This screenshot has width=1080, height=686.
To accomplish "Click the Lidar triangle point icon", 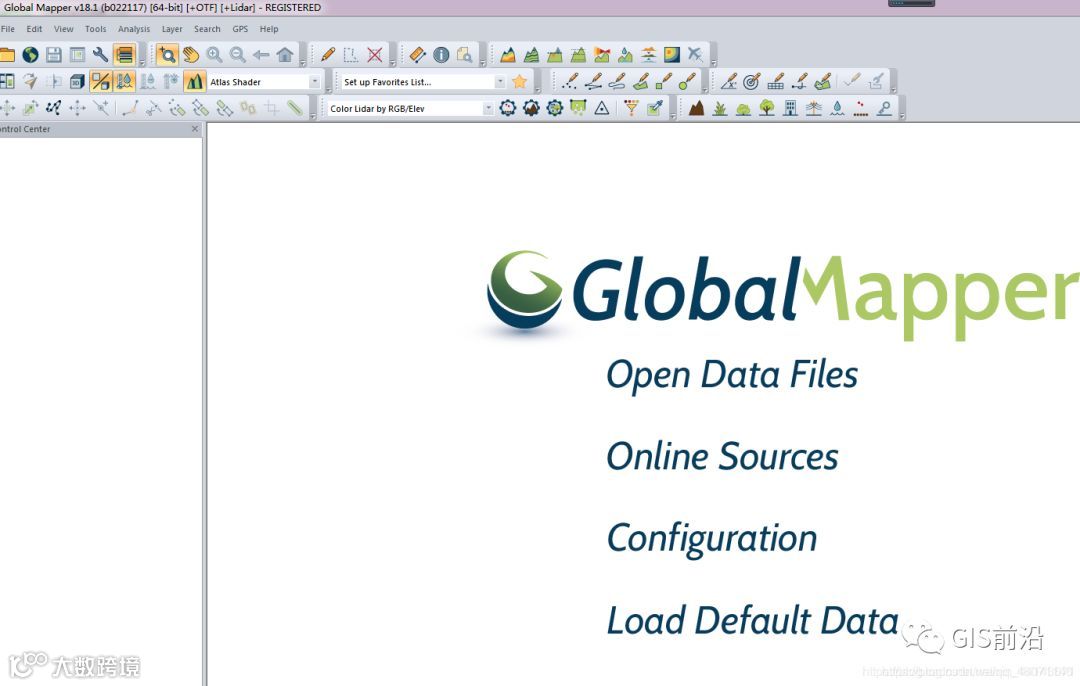I will (x=602, y=108).
